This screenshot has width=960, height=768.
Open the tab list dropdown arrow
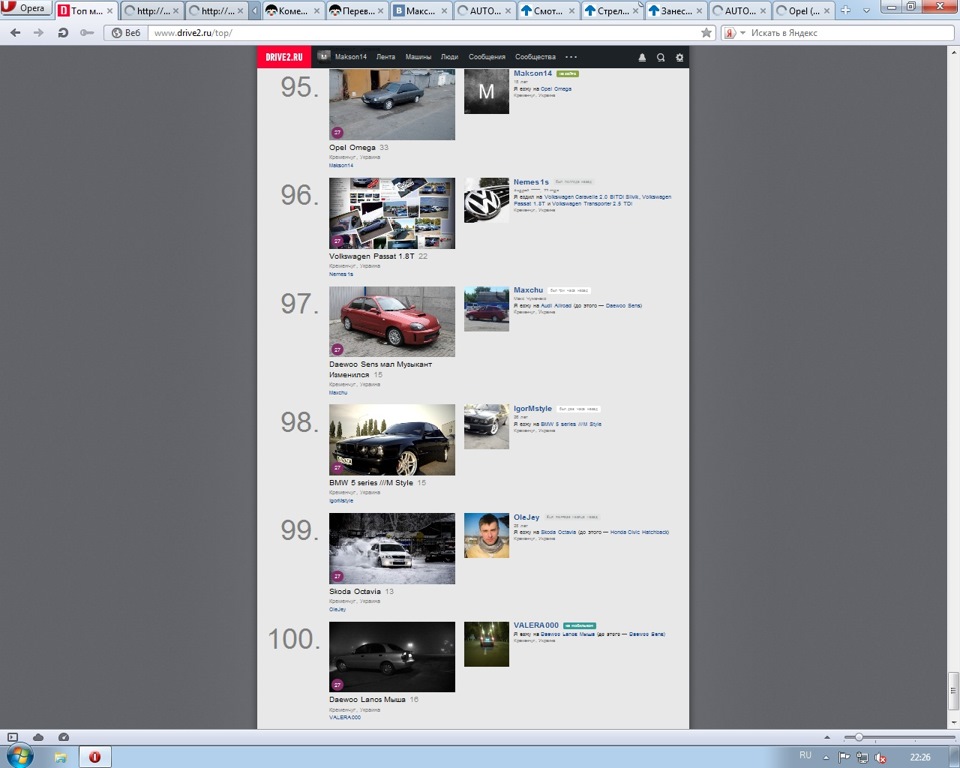[x=866, y=10]
